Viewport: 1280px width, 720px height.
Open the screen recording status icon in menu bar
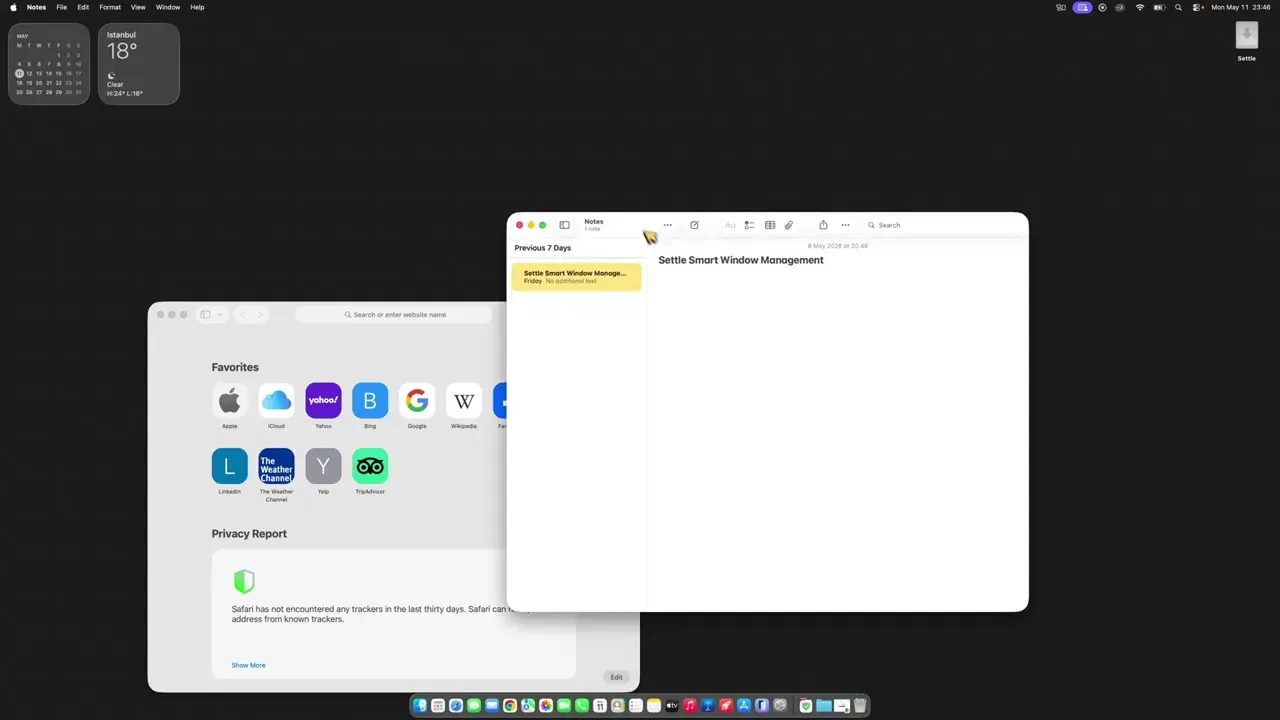[1102, 7]
